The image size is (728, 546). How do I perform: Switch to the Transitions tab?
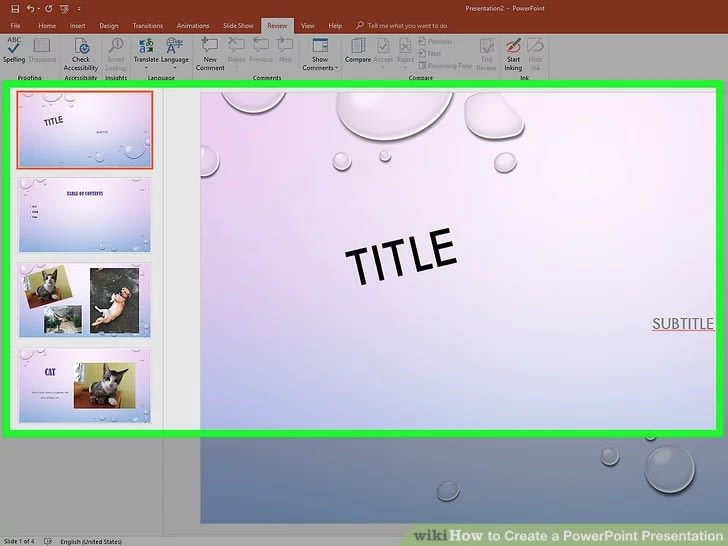coord(148,25)
